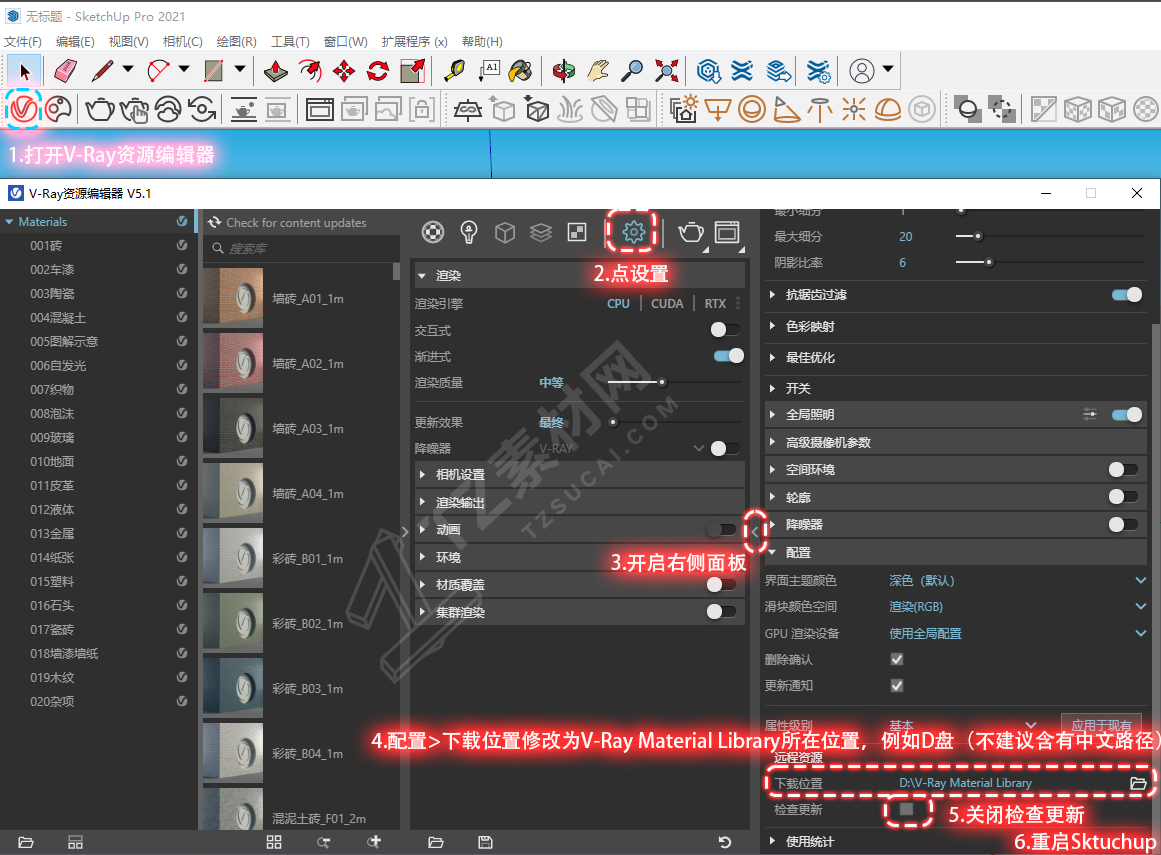
Task: Toggle the 检查更新 checkbox
Action: click(906, 810)
